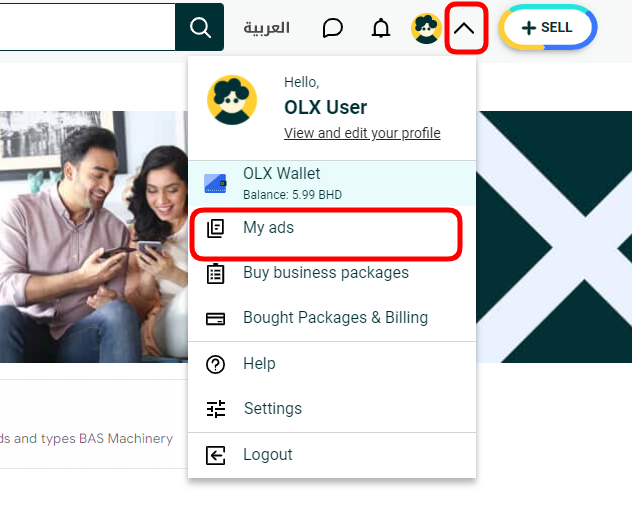Collapse the profile dropdown chevron
The height and width of the screenshot is (507, 632).
464,28
